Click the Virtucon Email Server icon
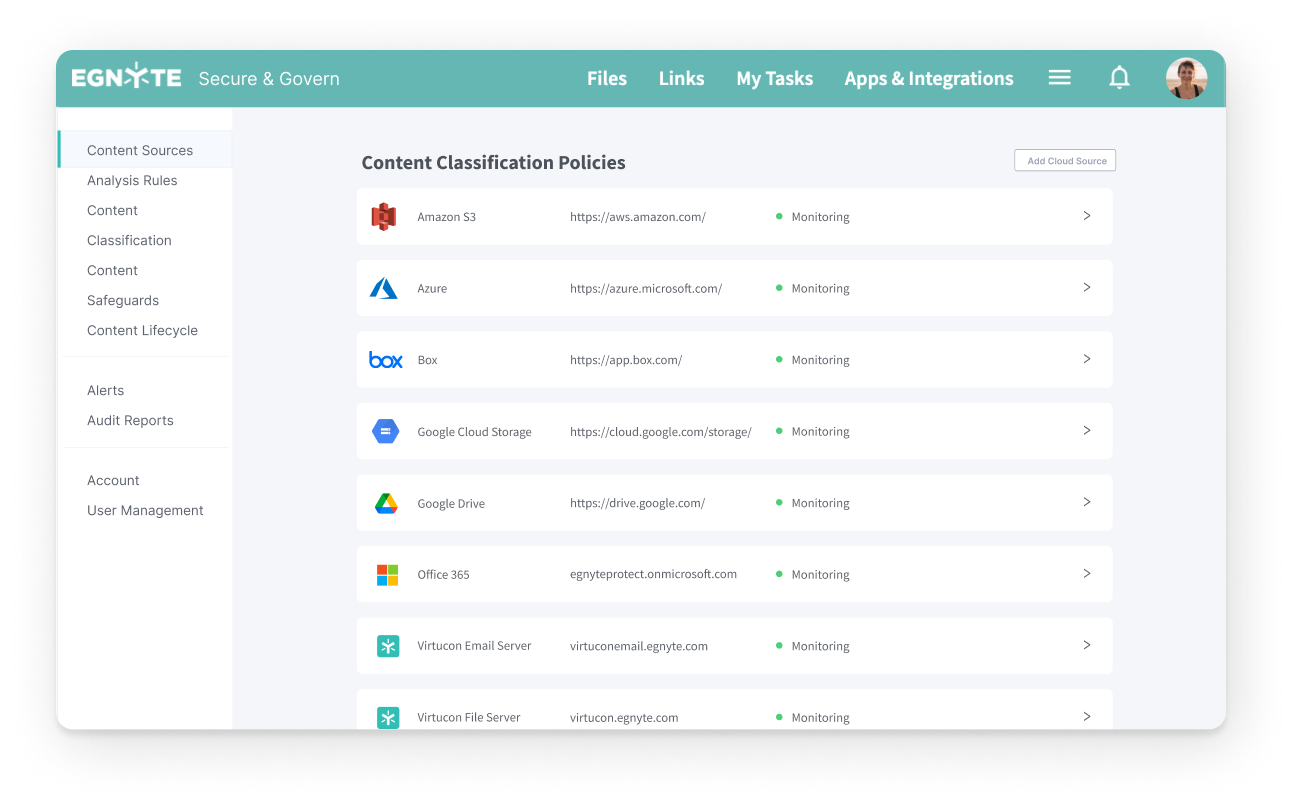The image size is (1295, 804). [388, 646]
